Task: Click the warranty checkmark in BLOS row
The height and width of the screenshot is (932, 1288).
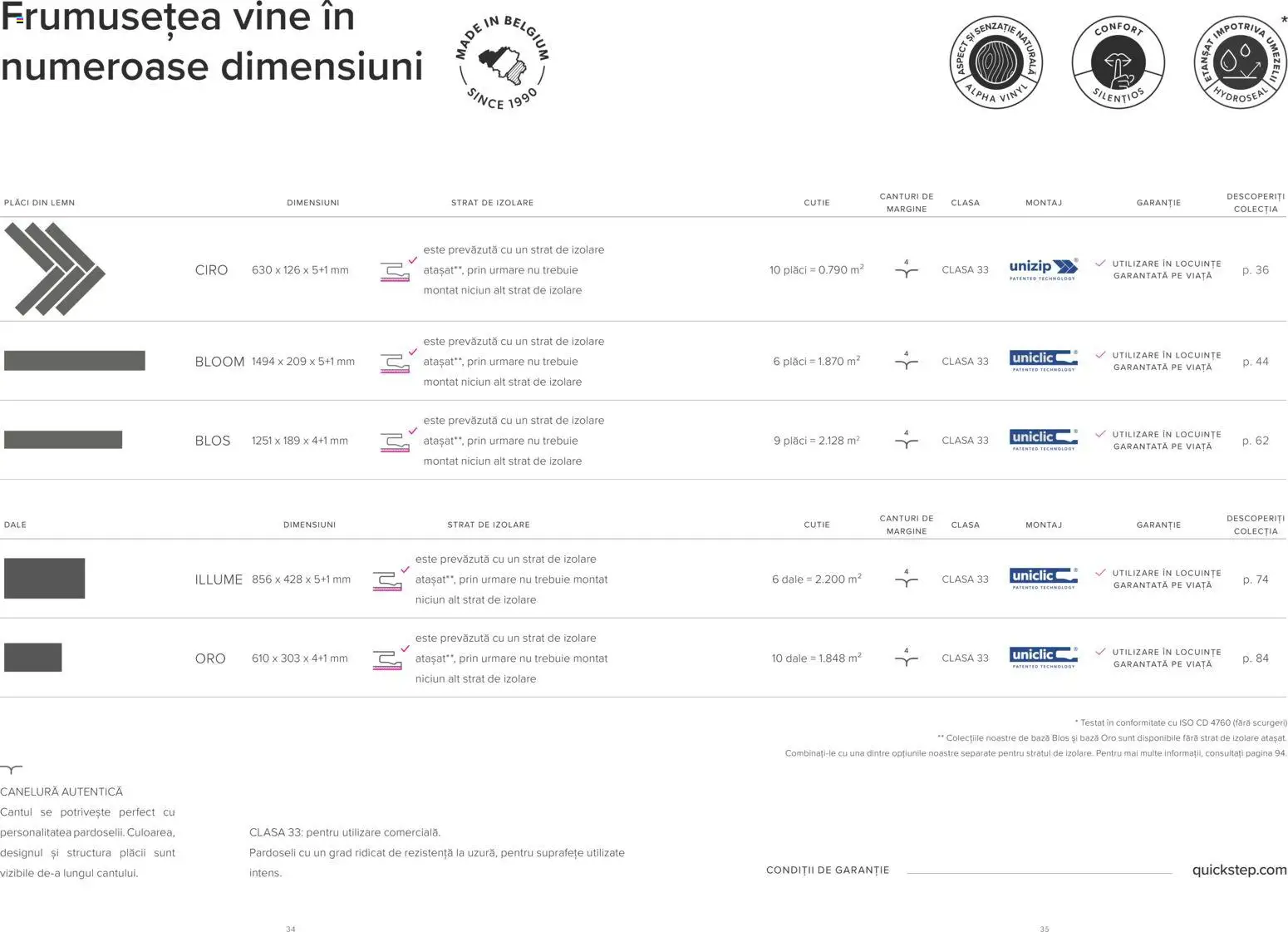Action: (1100, 434)
